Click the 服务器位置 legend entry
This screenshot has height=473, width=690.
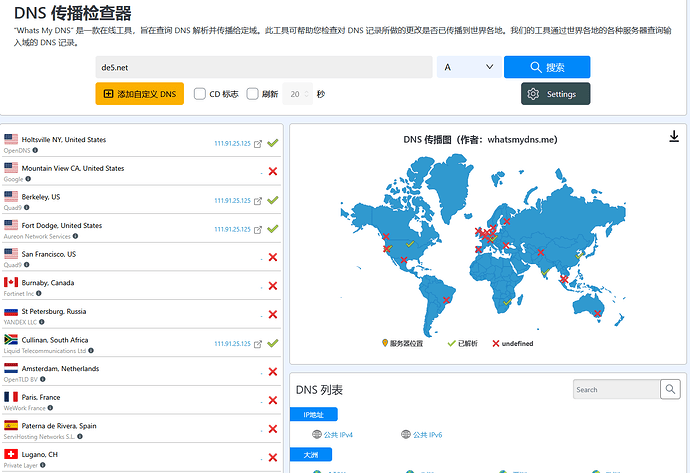pos(402,343)
